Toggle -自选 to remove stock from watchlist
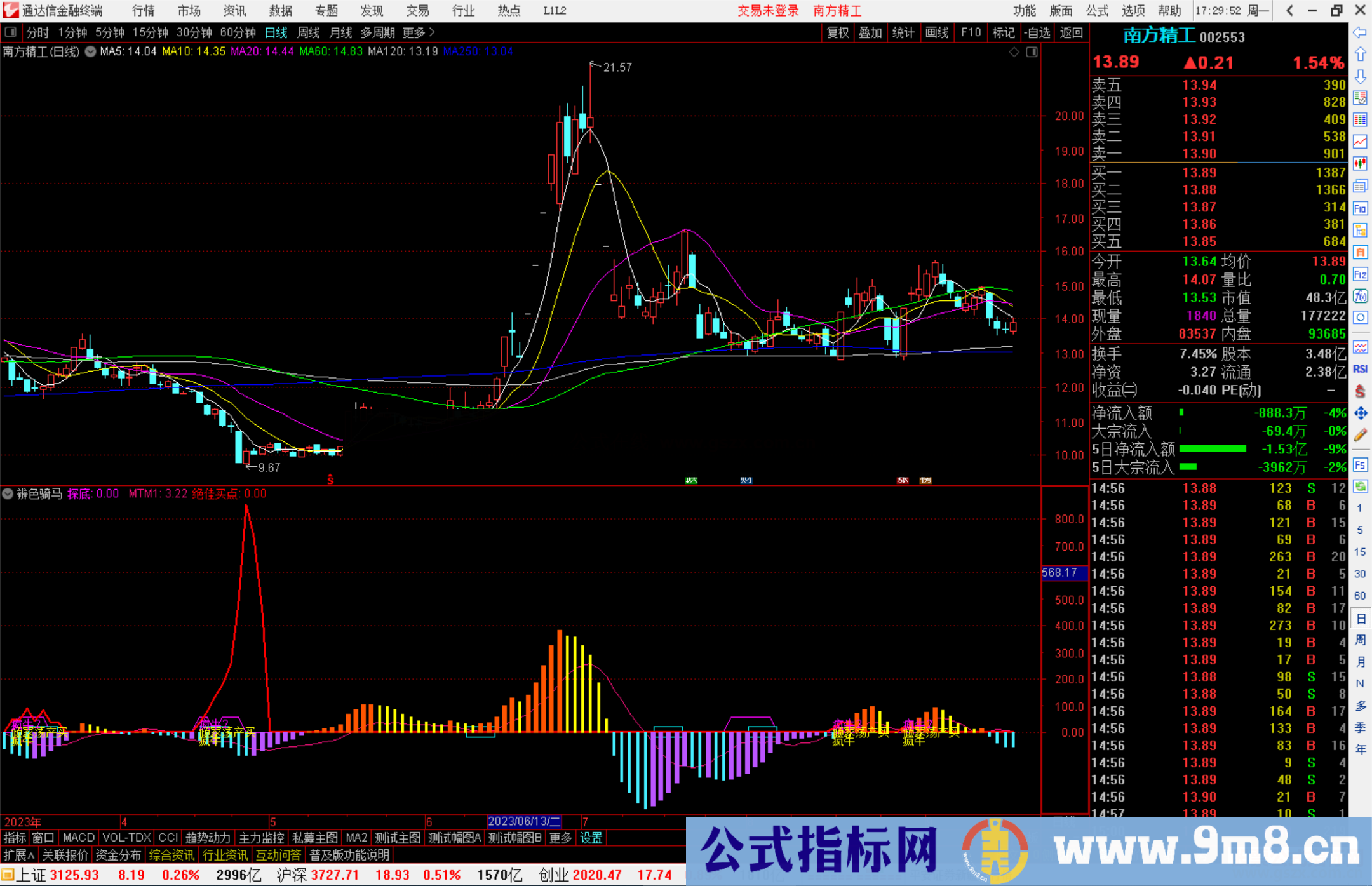Image resolution: width=1372 pixels, height=886 pixels. [1037, 32]
